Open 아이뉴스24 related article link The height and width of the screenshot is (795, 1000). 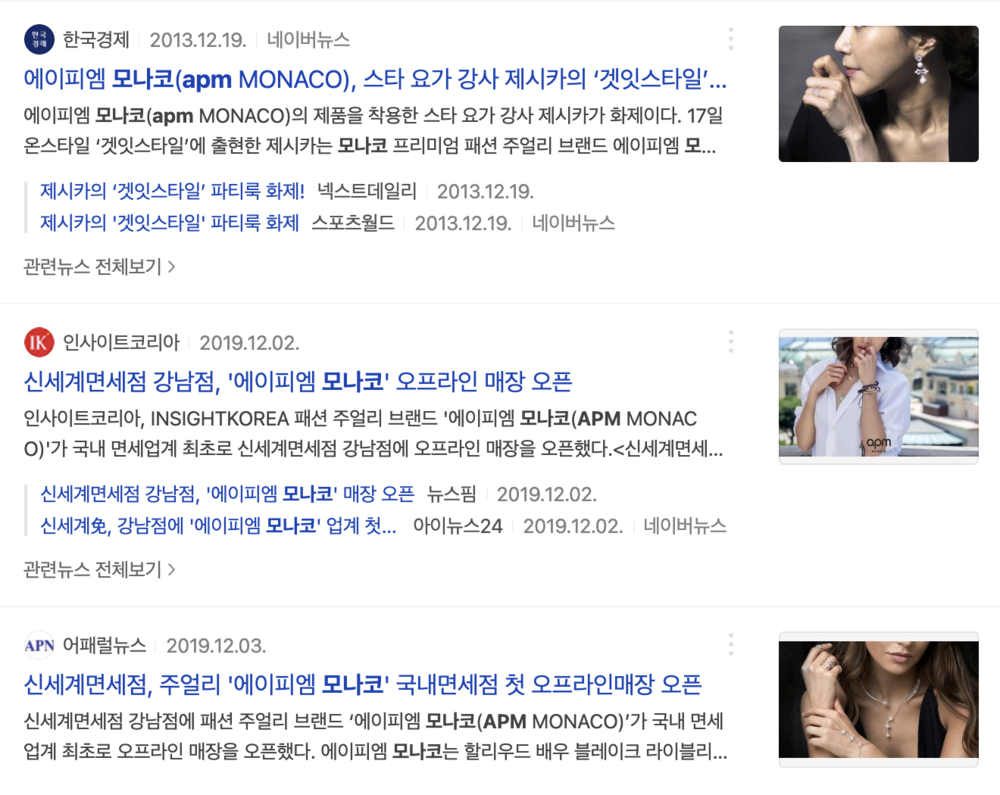click(x=218, y=526)
